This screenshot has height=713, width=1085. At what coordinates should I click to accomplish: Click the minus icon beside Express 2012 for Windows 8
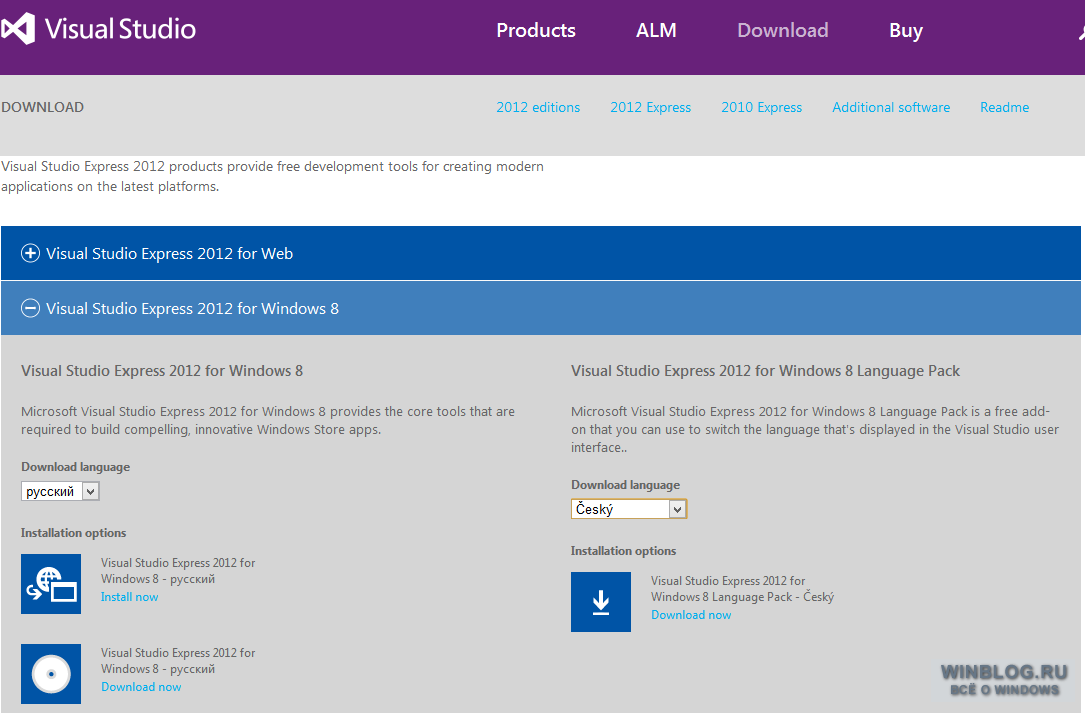30,308
